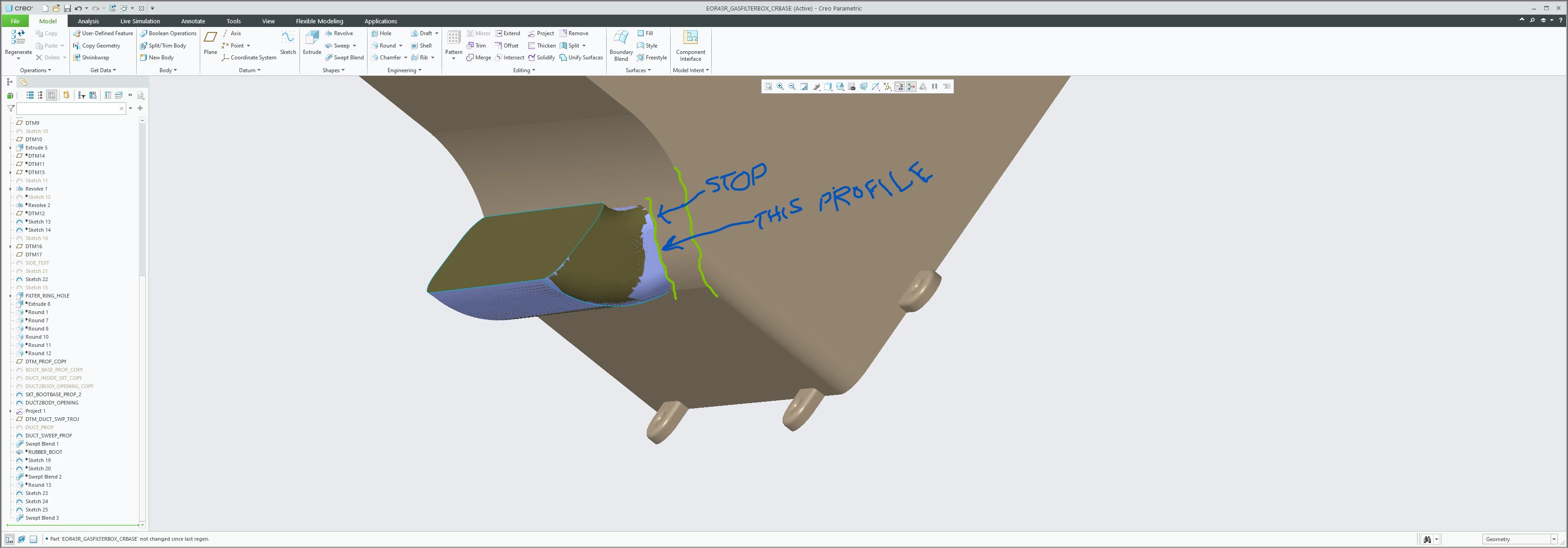Toggle spin center display in graphics toolbar

click(911, 86)
